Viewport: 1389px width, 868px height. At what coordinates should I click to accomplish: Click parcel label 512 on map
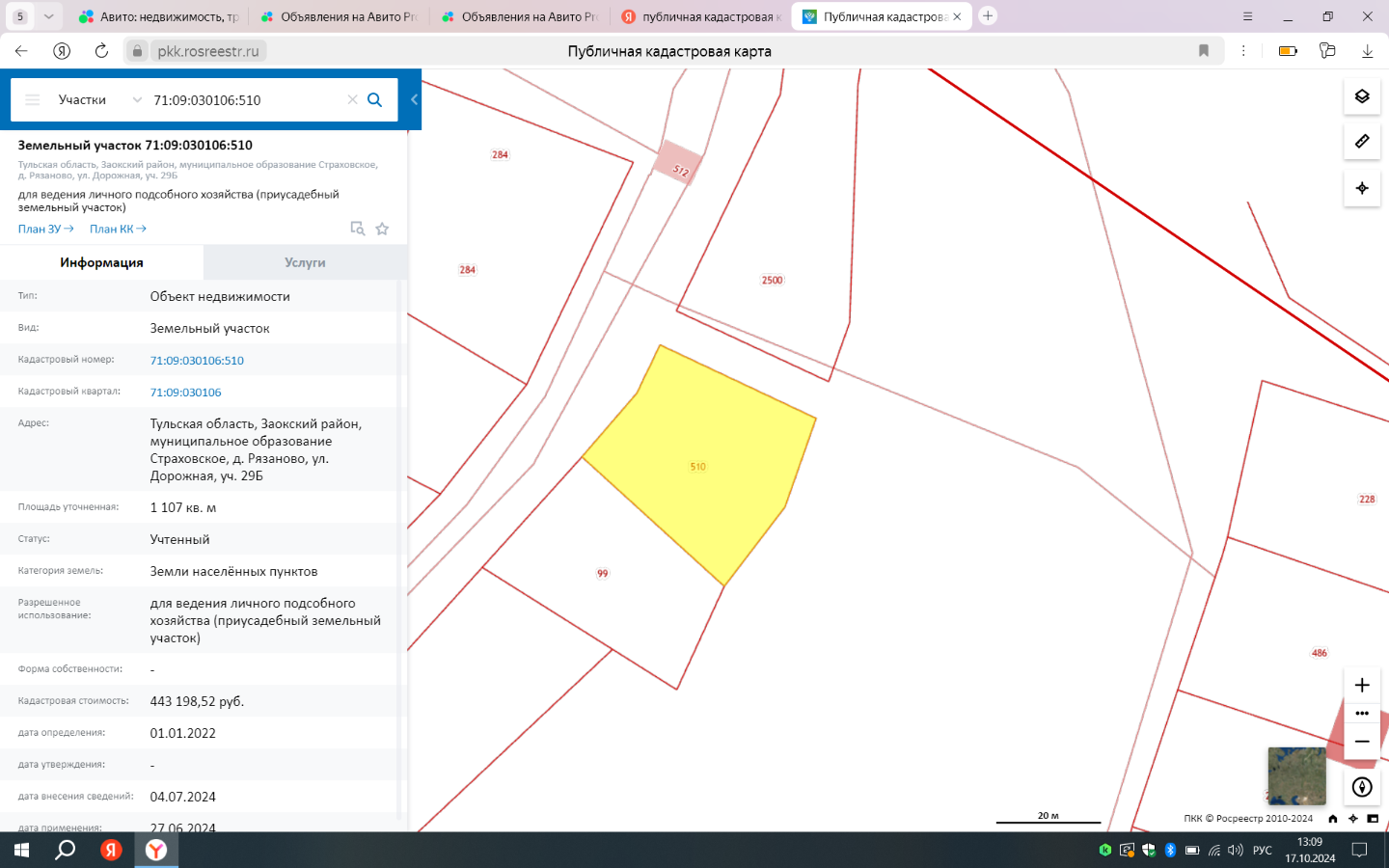point(681,171)
